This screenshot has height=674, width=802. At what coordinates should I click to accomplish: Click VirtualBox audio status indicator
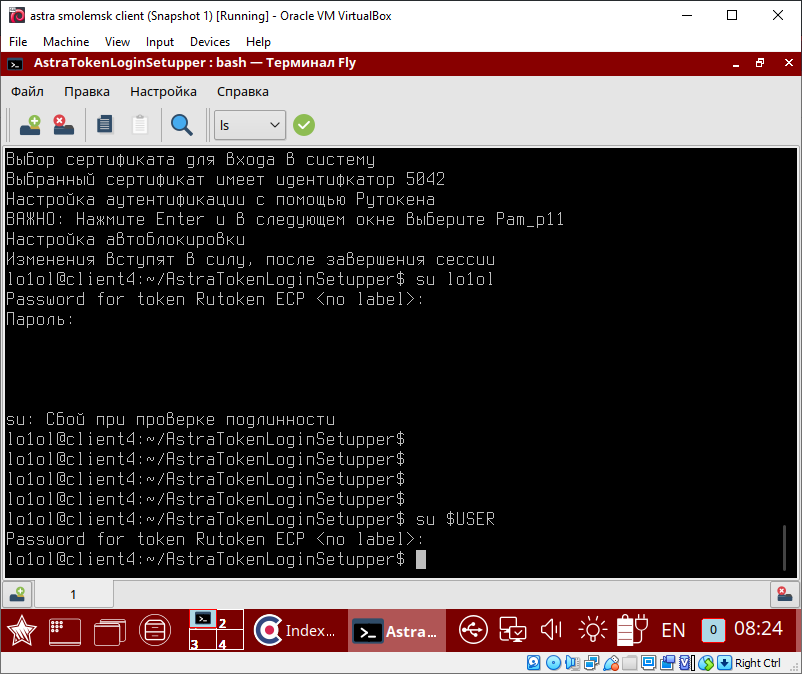(572, 663)
